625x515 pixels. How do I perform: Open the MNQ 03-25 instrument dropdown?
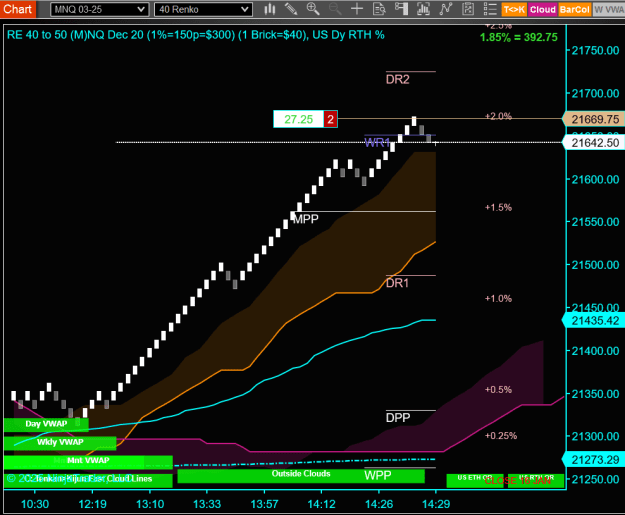(x=100, y=10)
